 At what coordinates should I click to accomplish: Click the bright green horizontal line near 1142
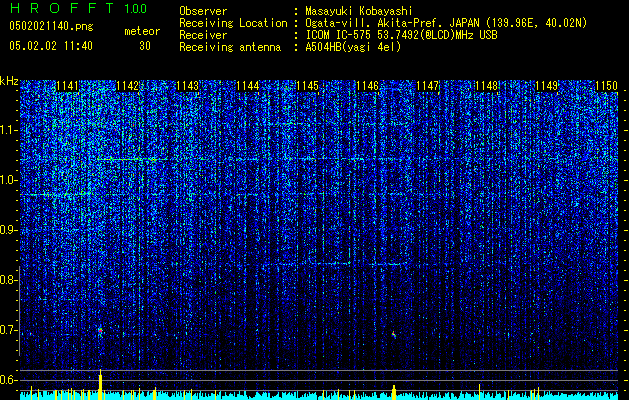point(132,160)
